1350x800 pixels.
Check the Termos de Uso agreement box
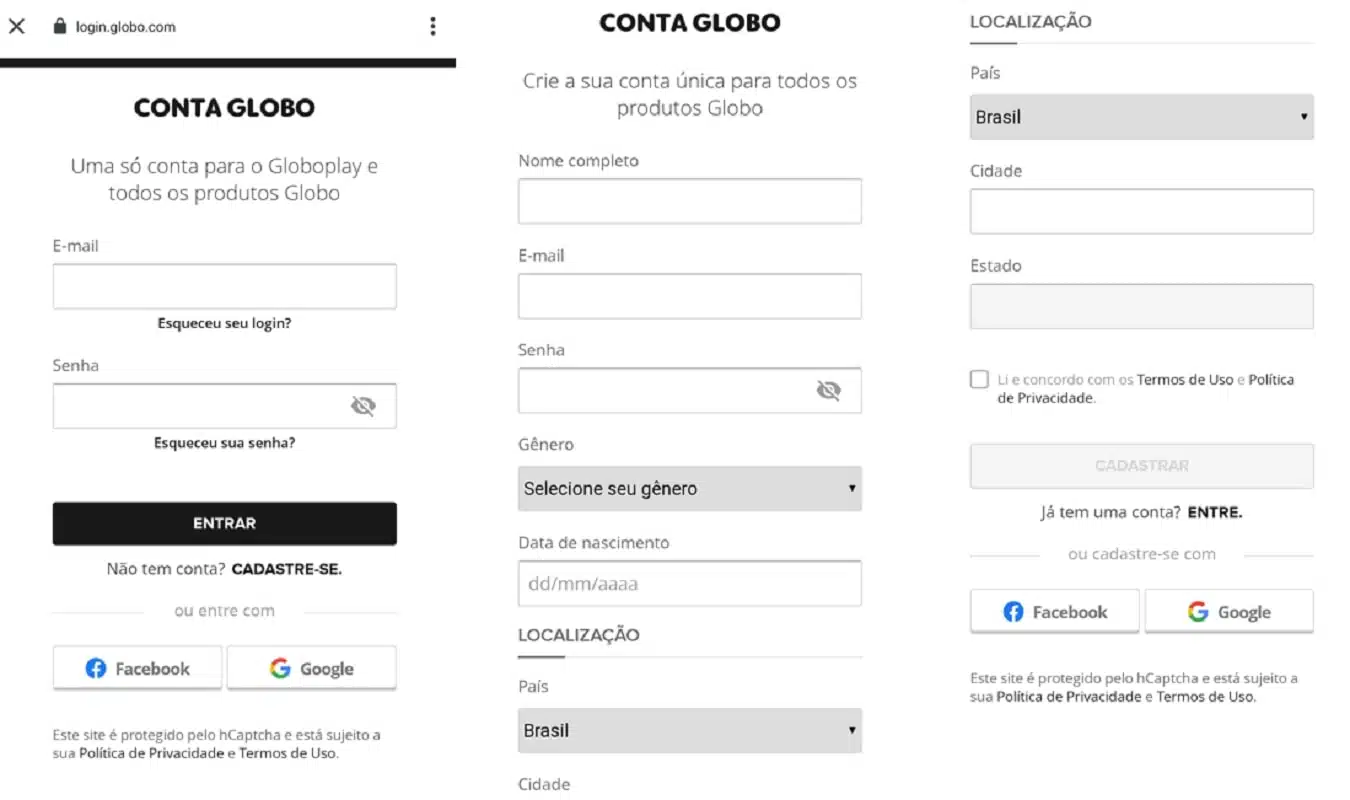979,380
